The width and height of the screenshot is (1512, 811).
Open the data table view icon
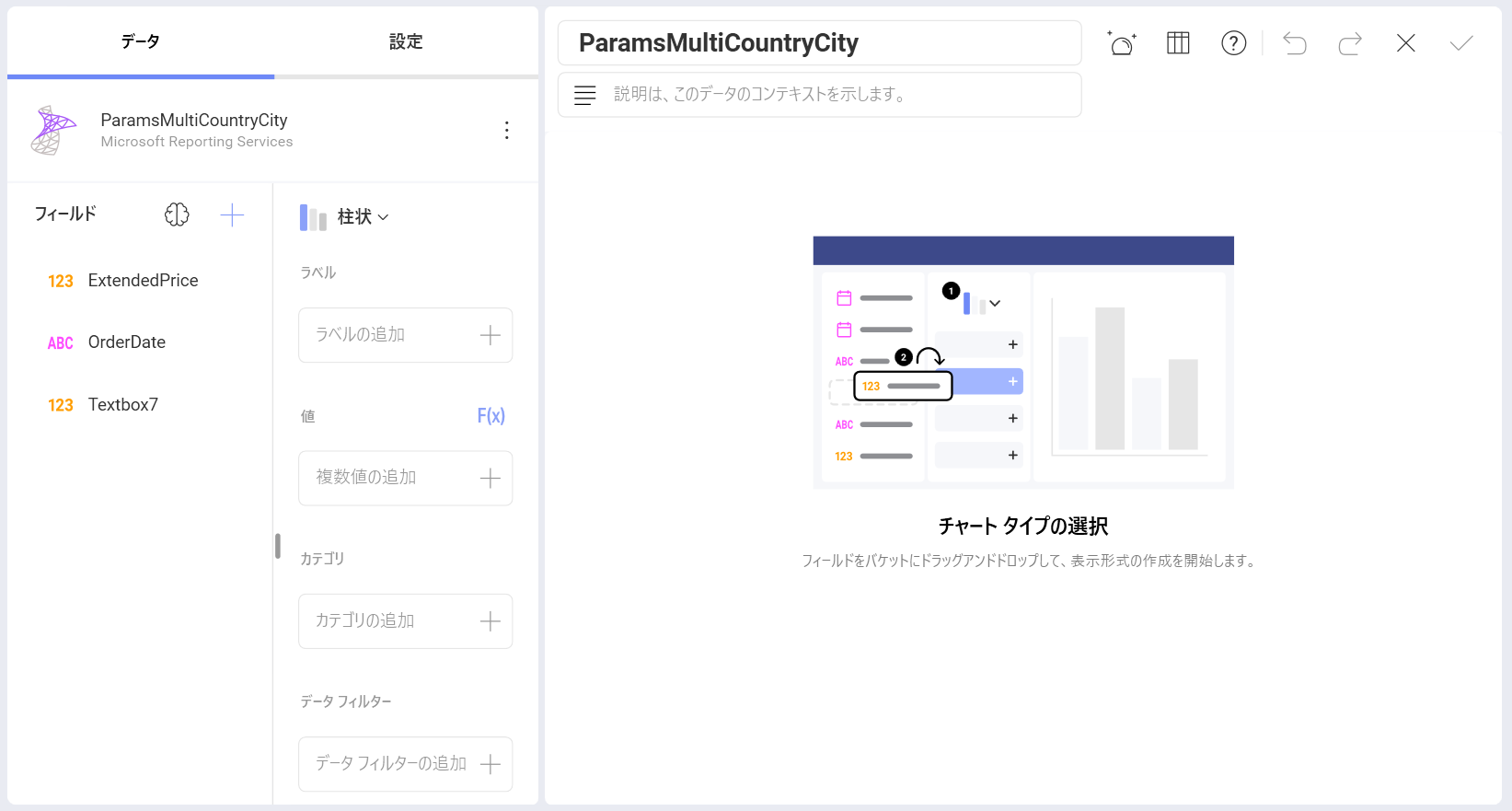pyautogui.click(x=1178, y=43)
